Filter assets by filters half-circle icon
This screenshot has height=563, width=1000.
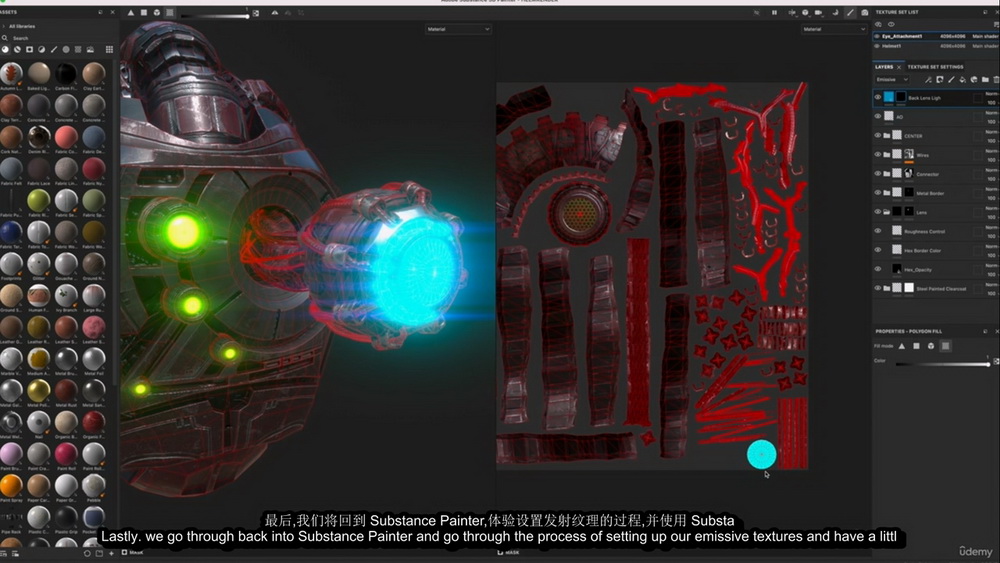[41, 49]
